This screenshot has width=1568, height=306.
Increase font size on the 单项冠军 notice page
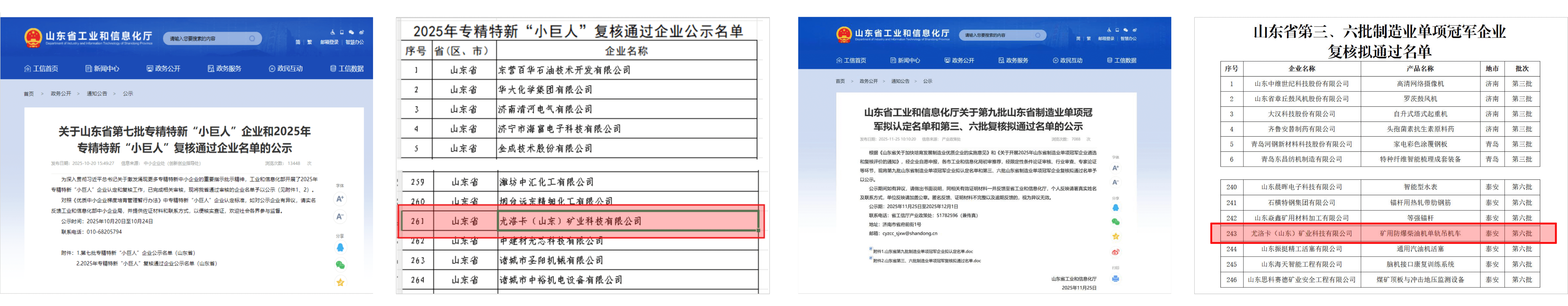(x=1115, y=168)
